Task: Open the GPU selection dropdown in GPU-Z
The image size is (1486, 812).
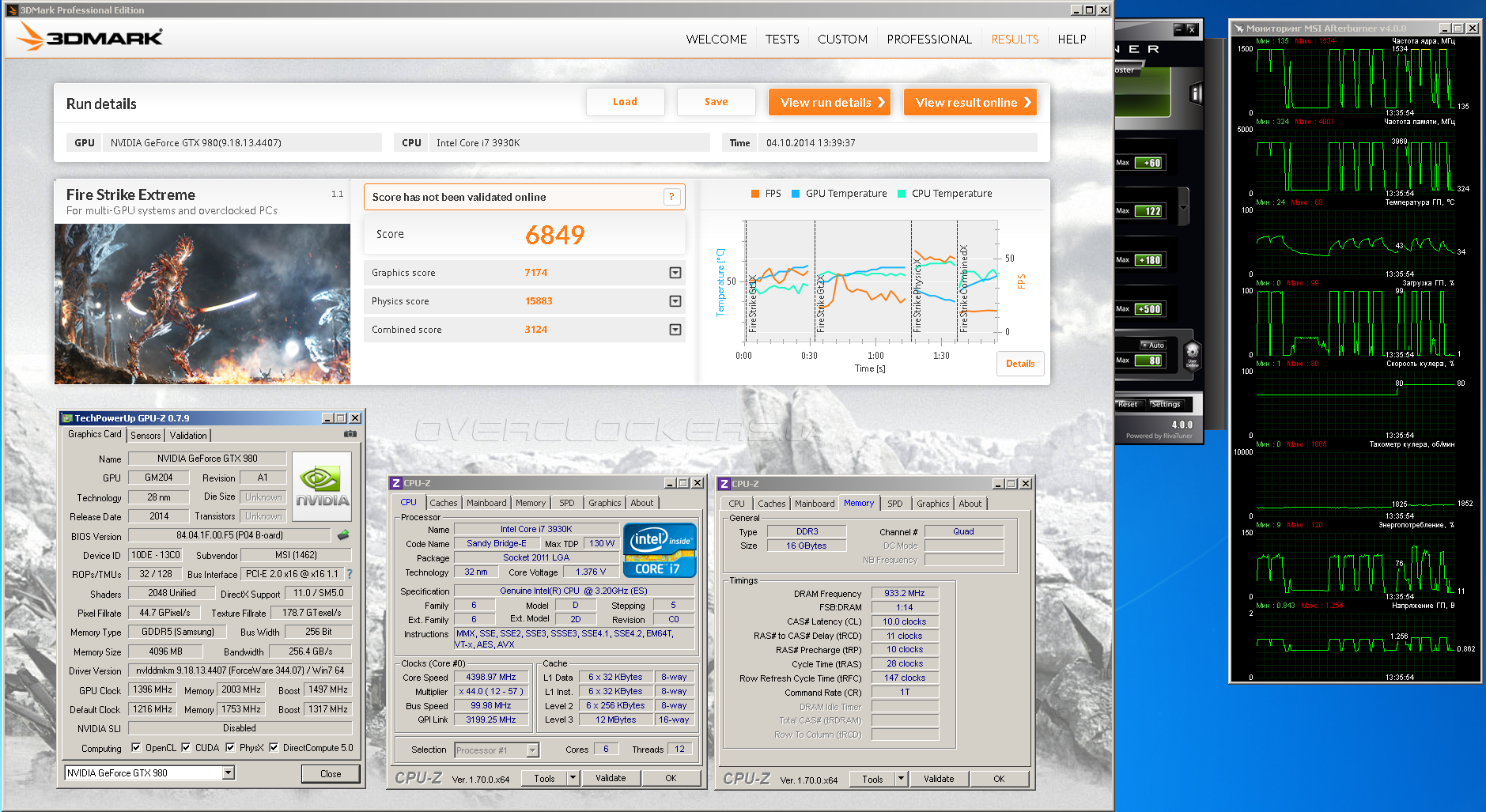Action: [x=229, y=772]
